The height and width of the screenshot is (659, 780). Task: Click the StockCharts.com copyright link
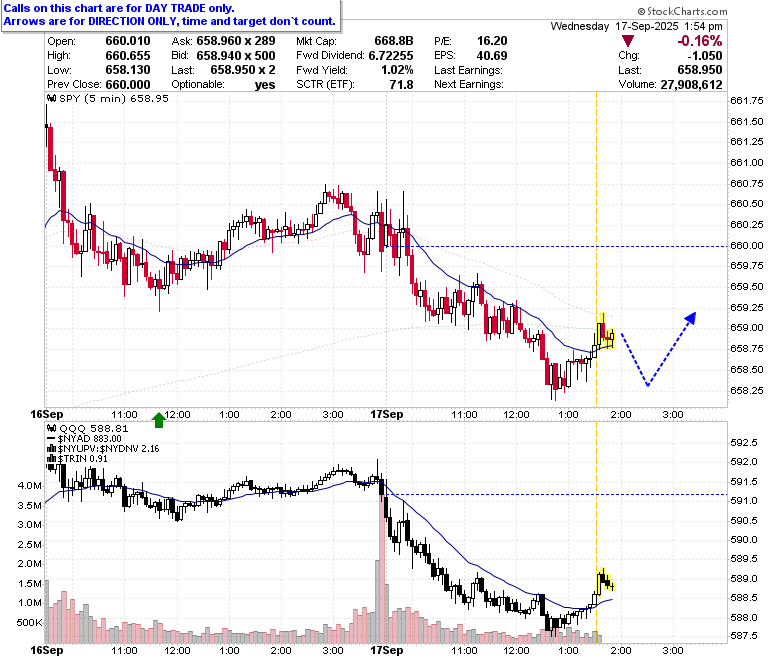682,11
